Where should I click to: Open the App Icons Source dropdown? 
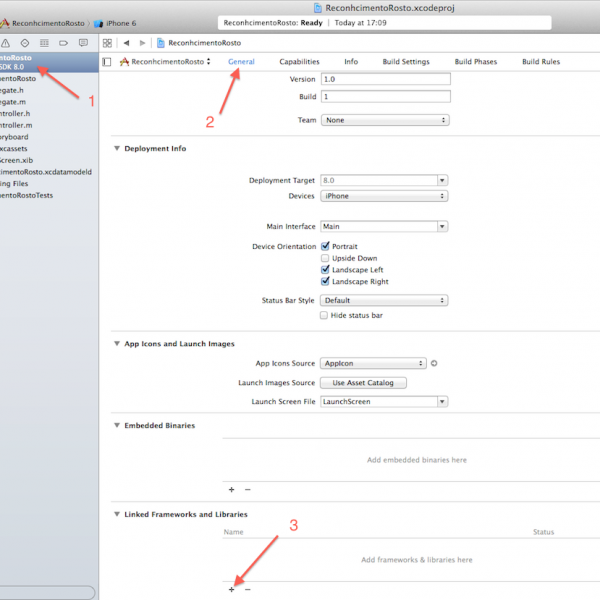tap(373, 363)
